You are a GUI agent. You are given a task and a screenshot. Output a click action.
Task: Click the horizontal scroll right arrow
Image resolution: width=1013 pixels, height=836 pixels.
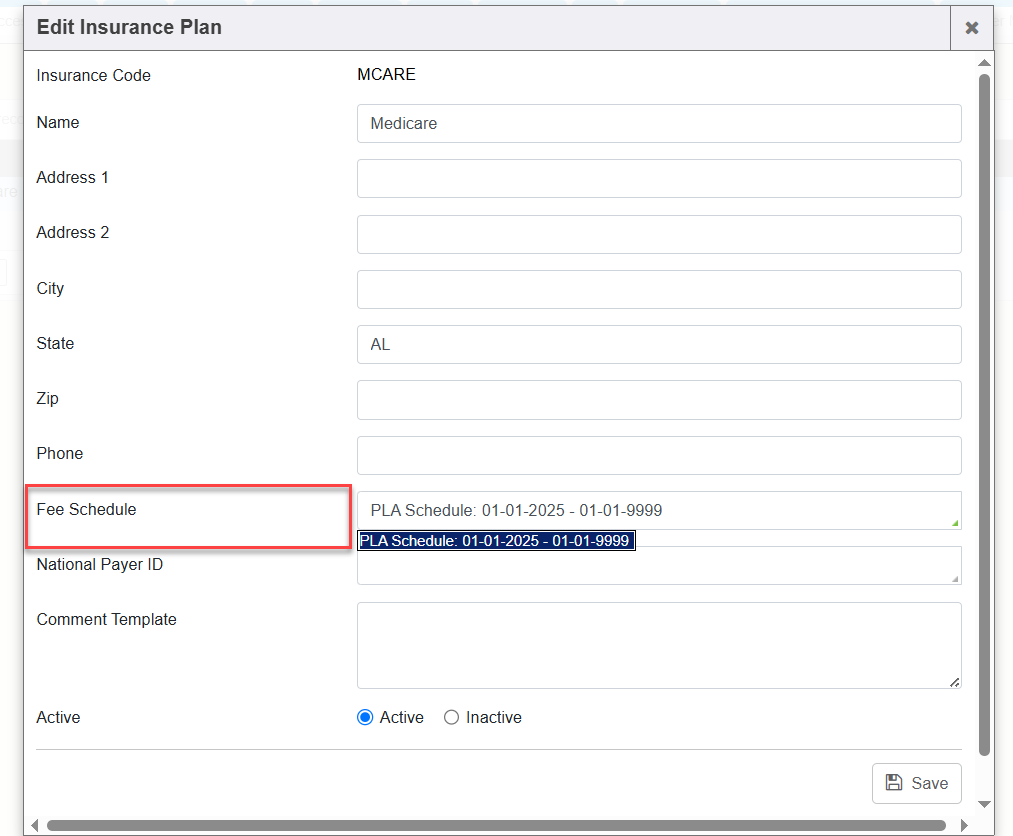[964, 826]
